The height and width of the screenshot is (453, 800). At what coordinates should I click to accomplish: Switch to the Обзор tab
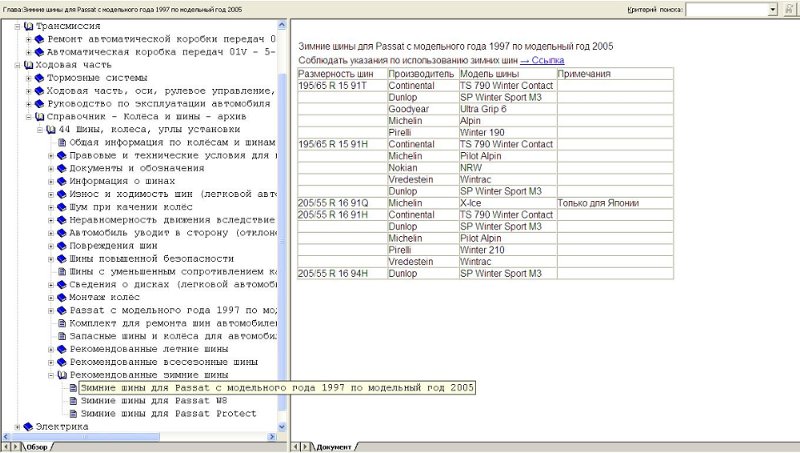[x=37, y=447]
